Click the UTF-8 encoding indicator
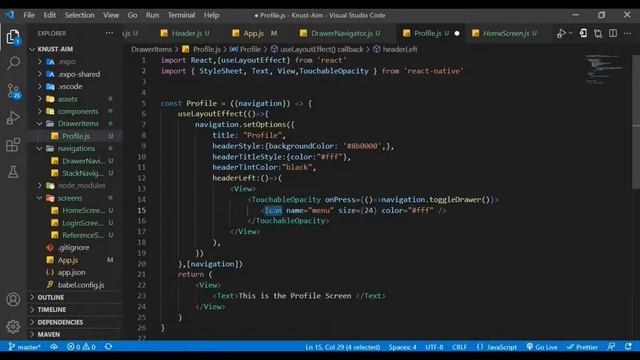Screen dimensions: 640x360 pos(434,347)
